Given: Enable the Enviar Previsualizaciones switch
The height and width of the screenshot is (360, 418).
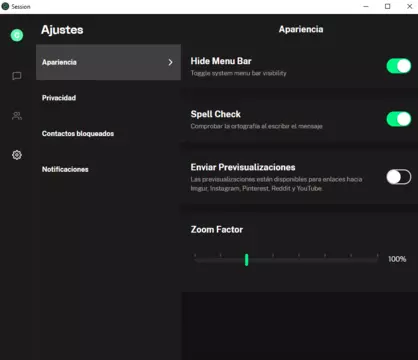Looking at the screenshot, I should click(399, 177).
